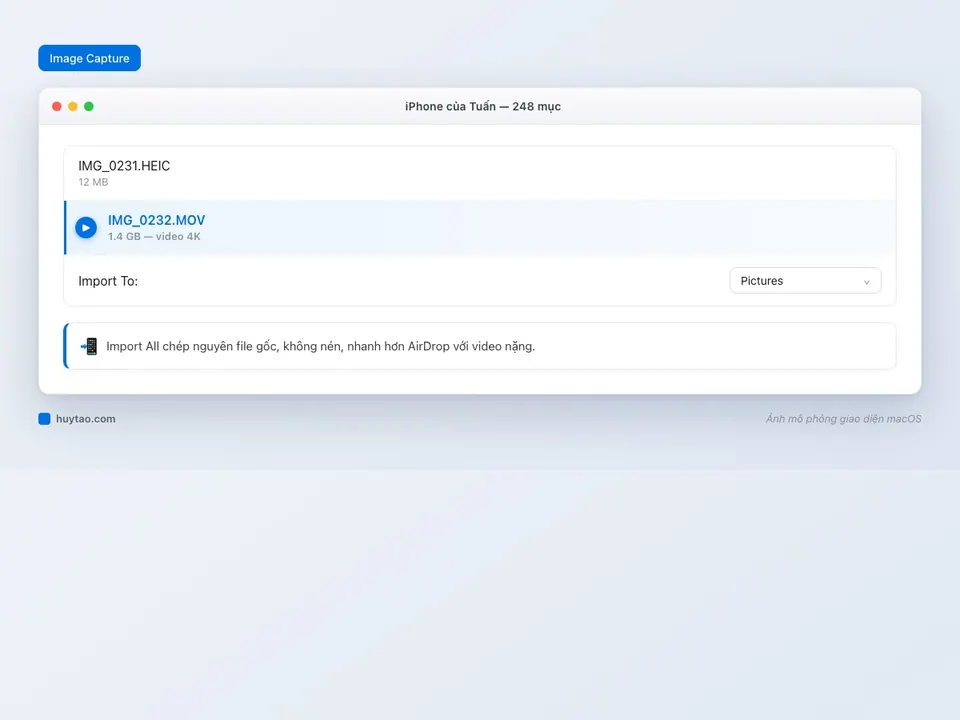
Task: Maximize the window with the green button
Action: pos(89,107)
